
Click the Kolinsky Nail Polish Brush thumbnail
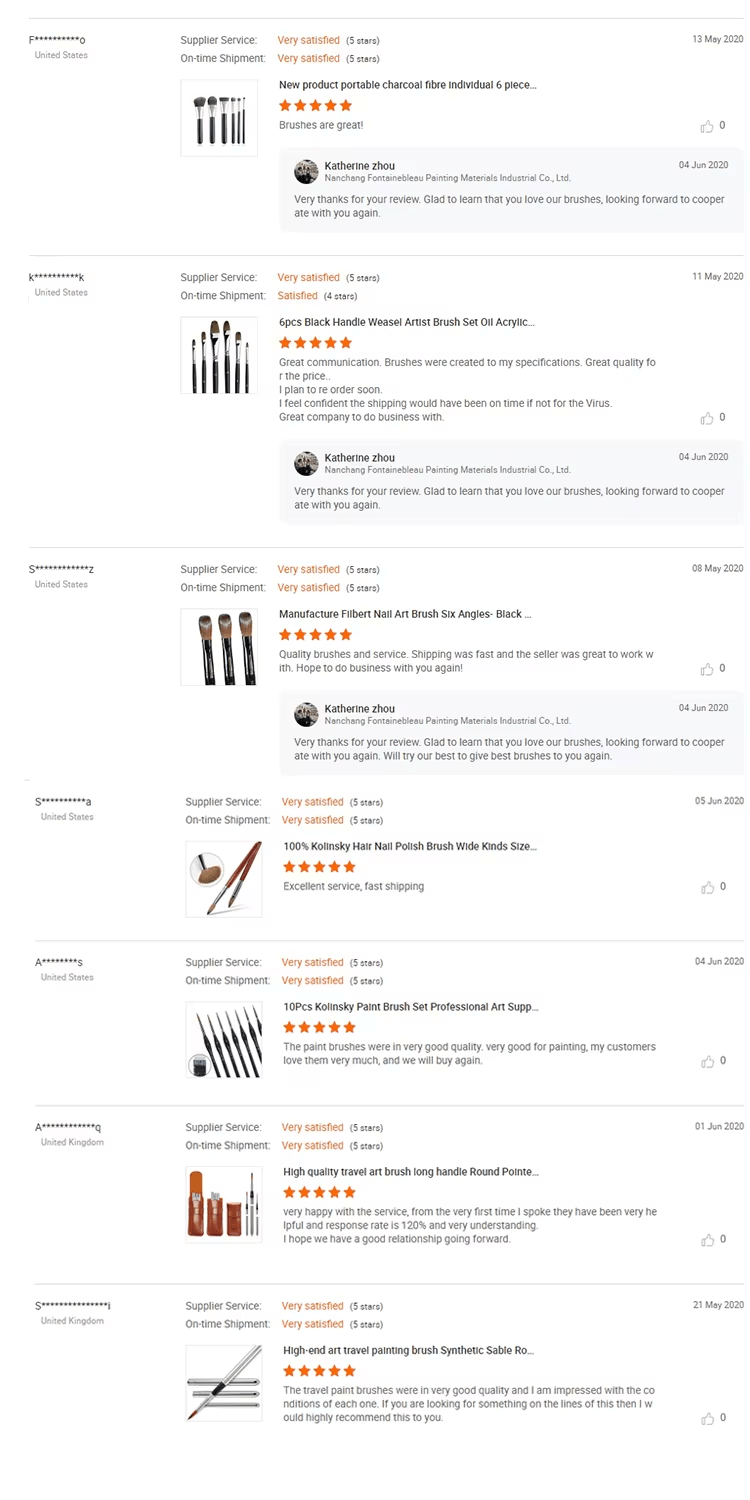tap(224, 879)
